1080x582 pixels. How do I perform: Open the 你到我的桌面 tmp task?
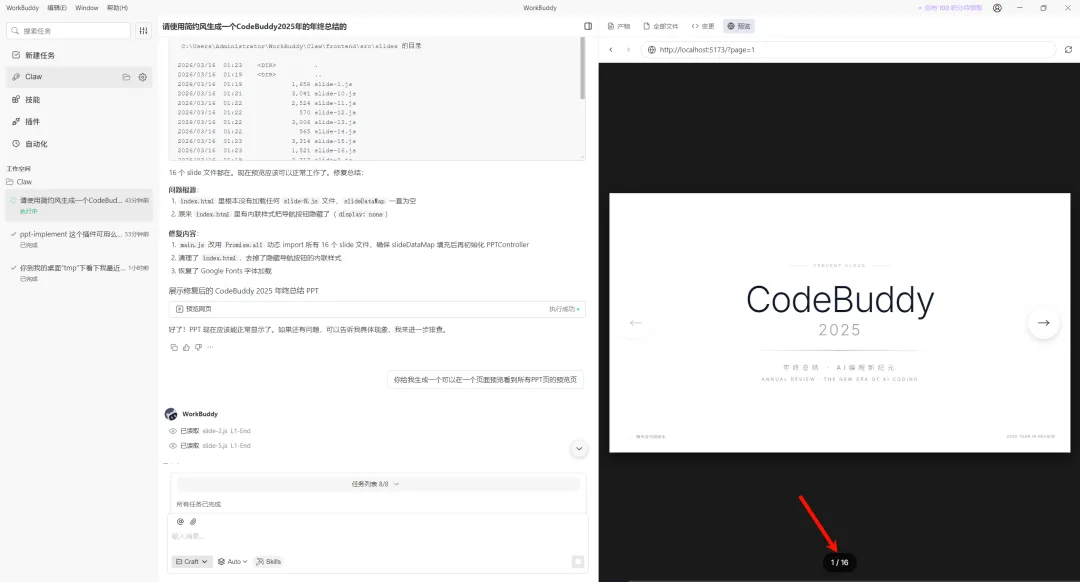coord(79,273)
